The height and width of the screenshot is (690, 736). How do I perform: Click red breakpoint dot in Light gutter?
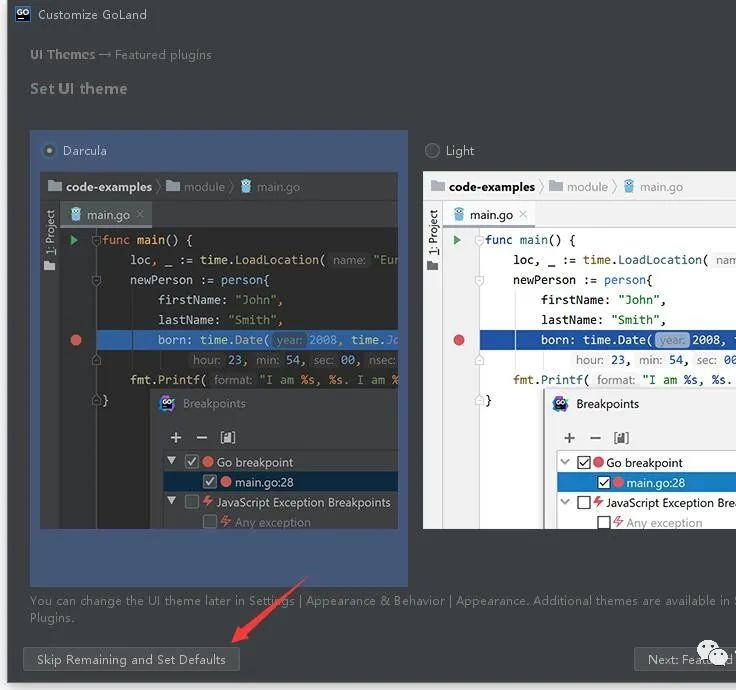point(459,340)
